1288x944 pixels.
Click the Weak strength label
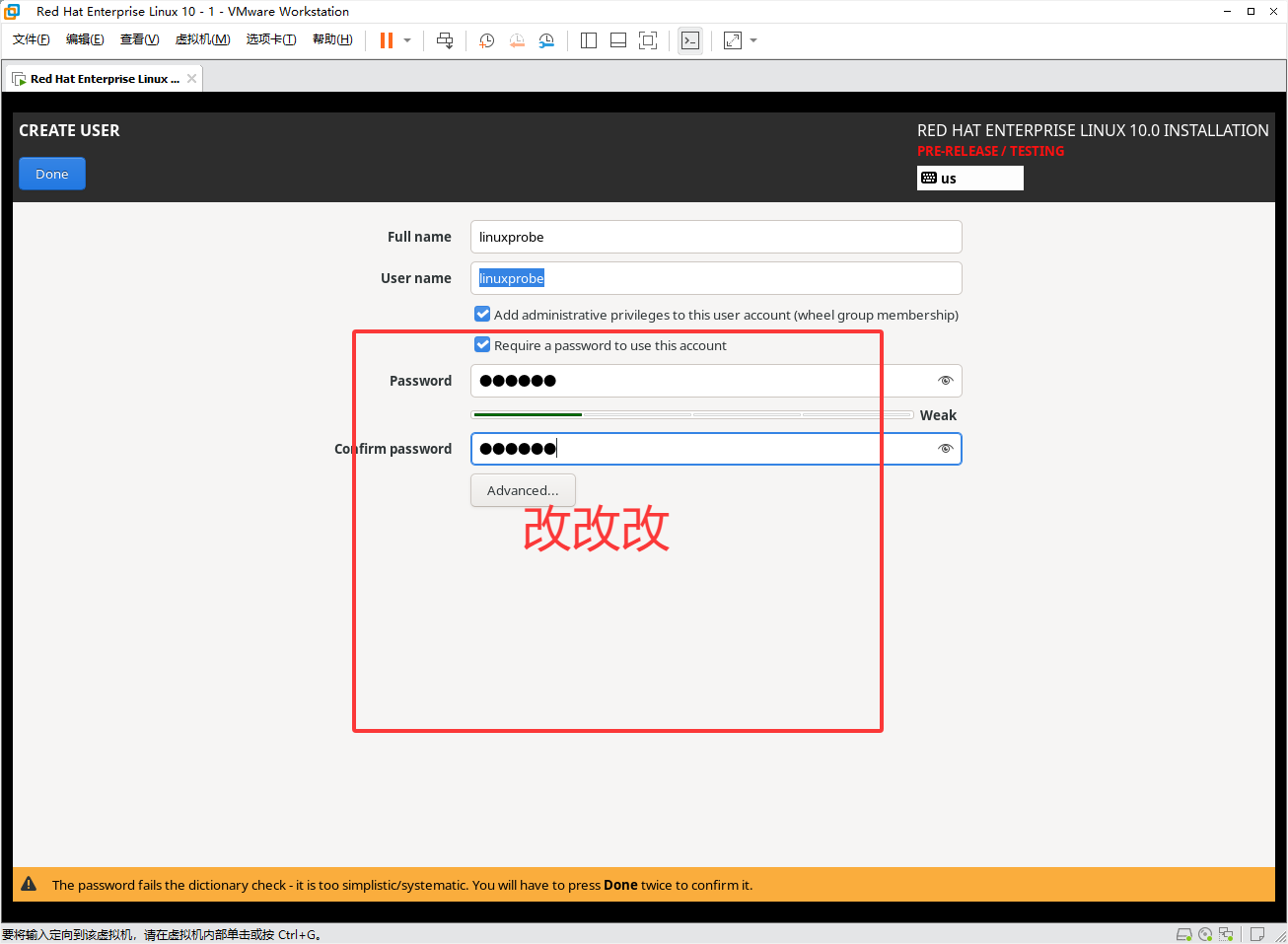click(x=938, y=415)
